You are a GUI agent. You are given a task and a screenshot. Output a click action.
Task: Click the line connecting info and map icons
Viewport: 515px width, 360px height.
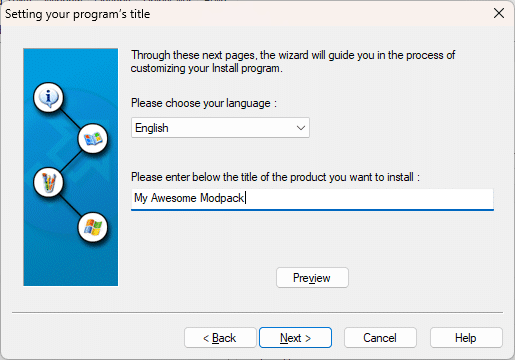71,118
